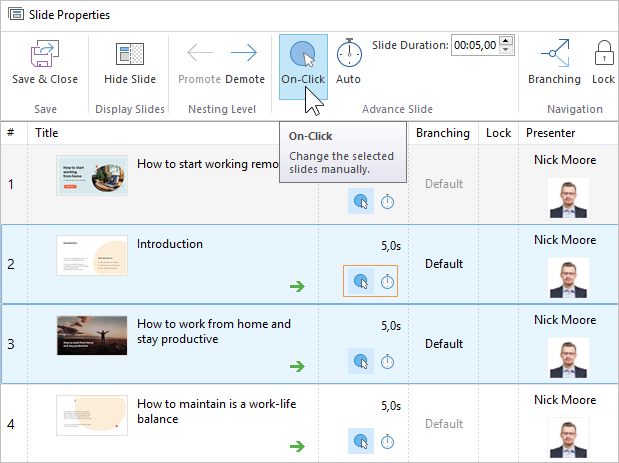Set Introduction slide to auto advance

[x=387, y=281]
